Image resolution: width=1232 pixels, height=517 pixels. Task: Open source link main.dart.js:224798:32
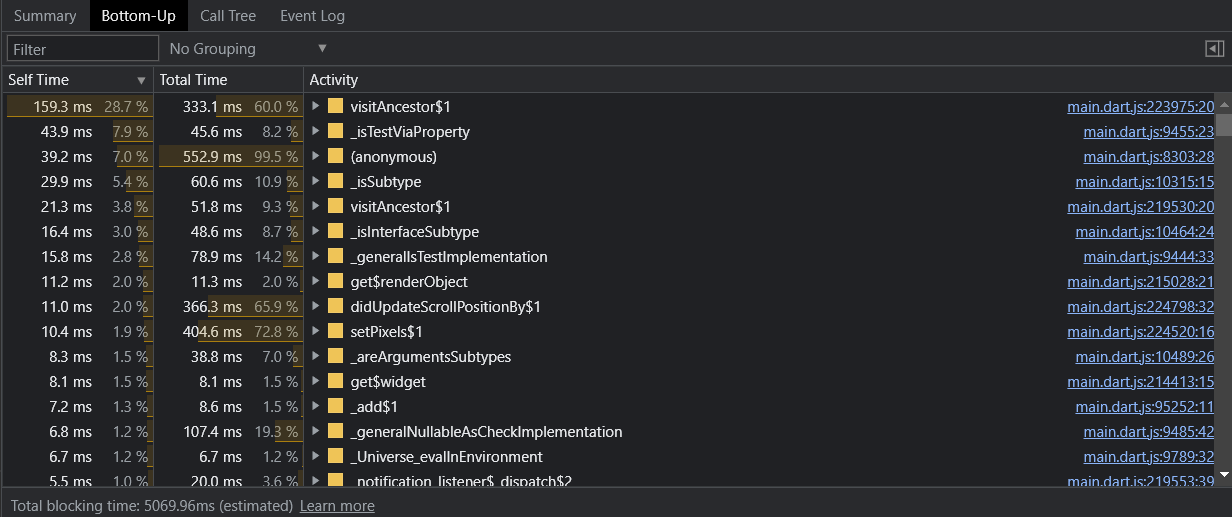(1140, 306)
